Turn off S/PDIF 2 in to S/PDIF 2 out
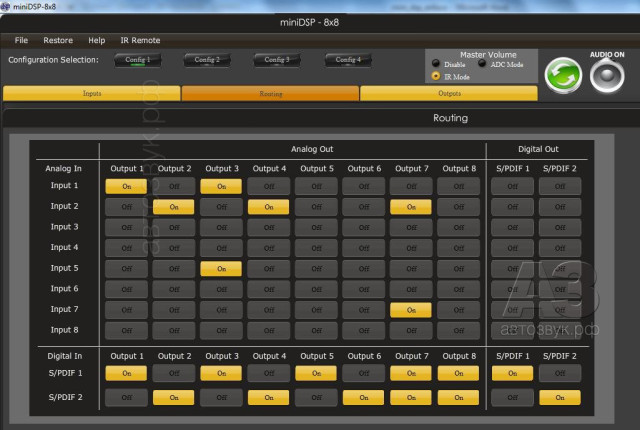Image resolution: width=640 pixels, height=430 pixels. coord(560,397)
